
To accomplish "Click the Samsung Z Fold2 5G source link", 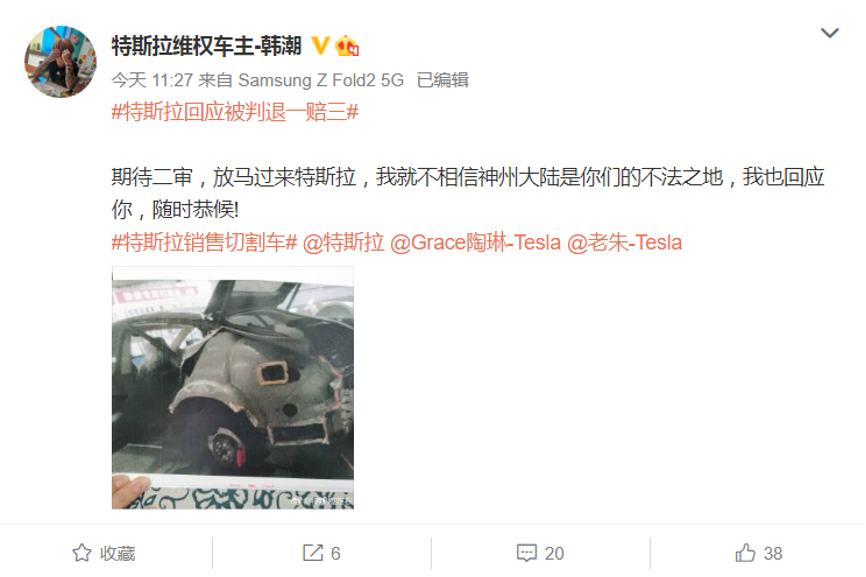I will (321, 81).
